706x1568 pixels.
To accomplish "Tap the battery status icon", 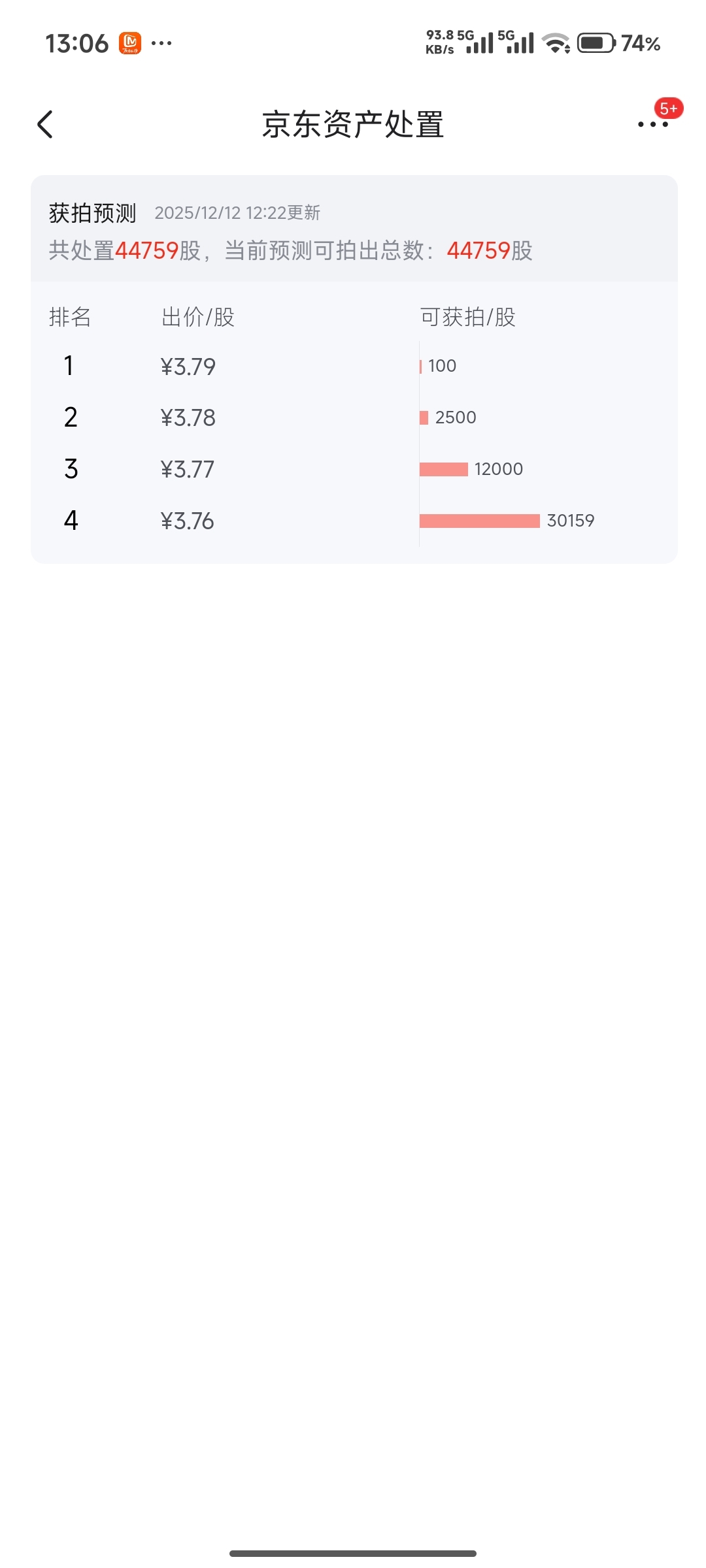I will click(x=596, y=43).
